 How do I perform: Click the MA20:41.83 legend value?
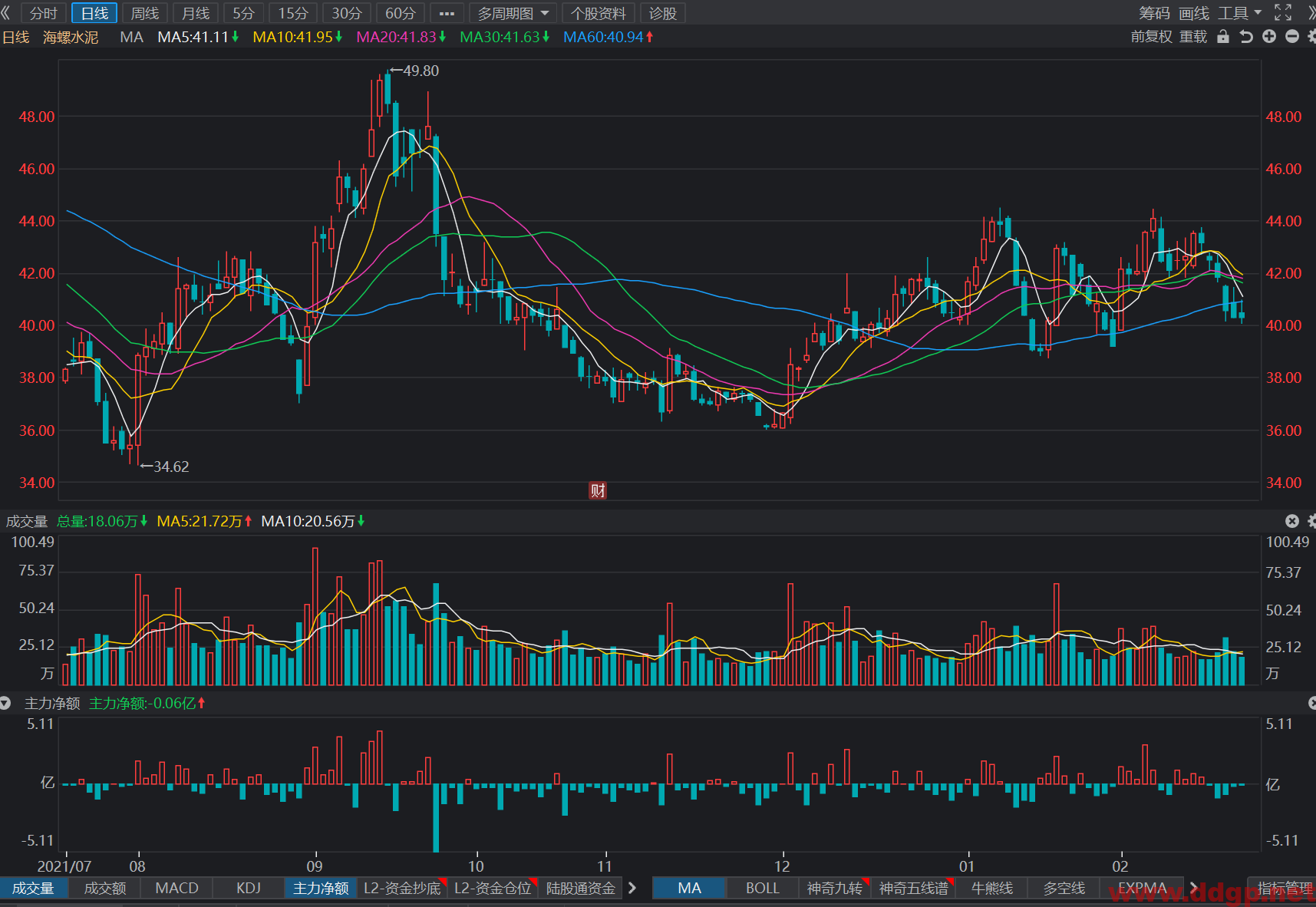[x=401, y=37]
